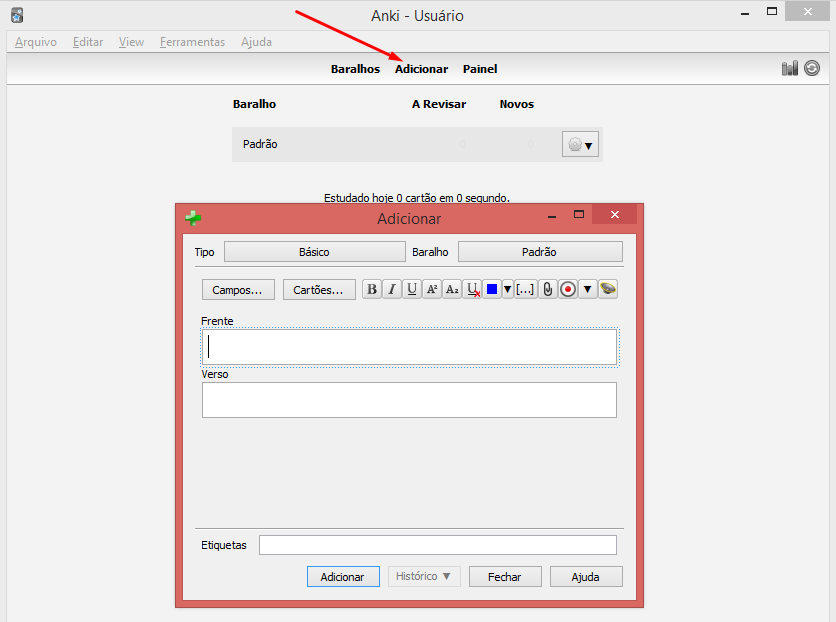Image resolution: width=836 pixels, height=622 pixels.
Task: Click the Etiquetas tags field
Action: [438, 545]
